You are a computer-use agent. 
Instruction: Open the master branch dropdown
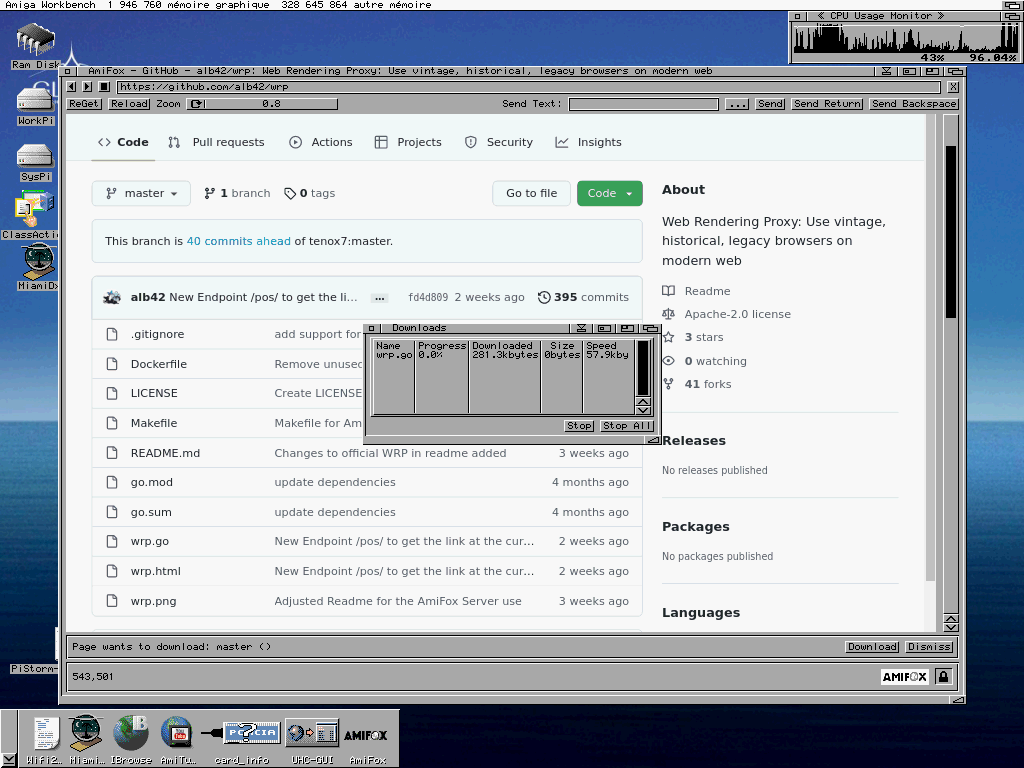[x=141, y=193]
